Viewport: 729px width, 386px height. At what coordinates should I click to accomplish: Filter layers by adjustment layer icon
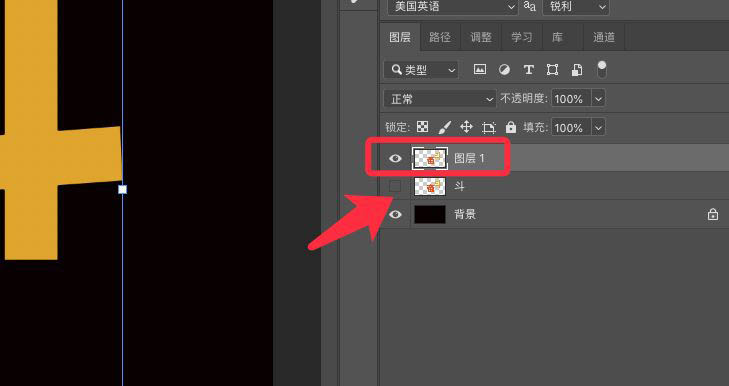(504, 70)
